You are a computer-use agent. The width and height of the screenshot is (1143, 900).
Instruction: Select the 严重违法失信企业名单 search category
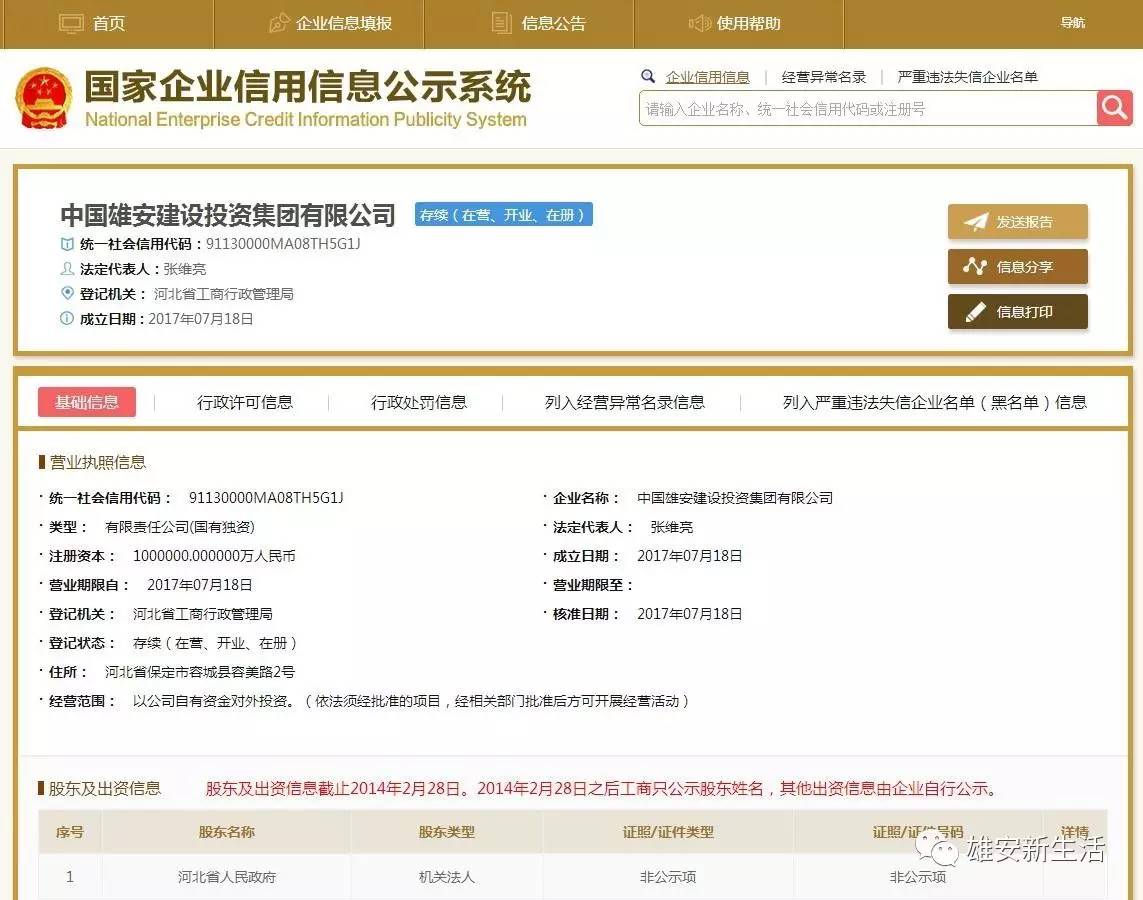click(967, 77)
